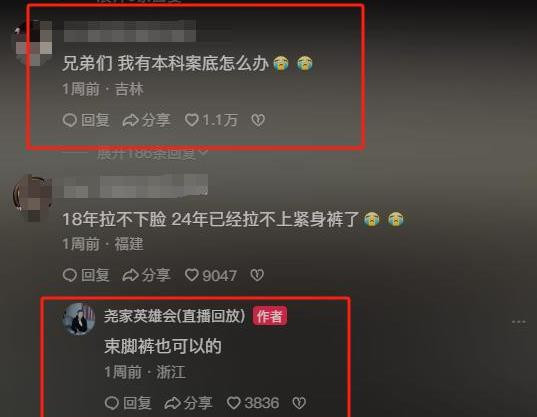537x417 pixels.
Task: Expand the partially hidden replies link at top
Action: (x=138, y=1)
